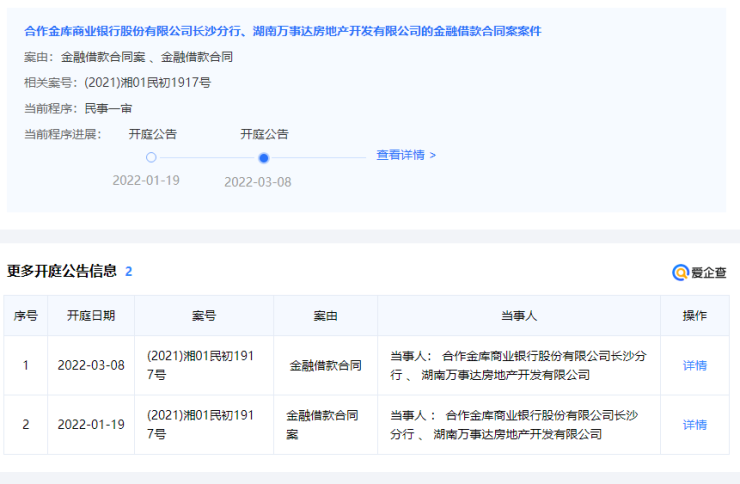Screen dimensions: 740x484
Task: Click serial number 2 in the table
Action: click(25, 425)
